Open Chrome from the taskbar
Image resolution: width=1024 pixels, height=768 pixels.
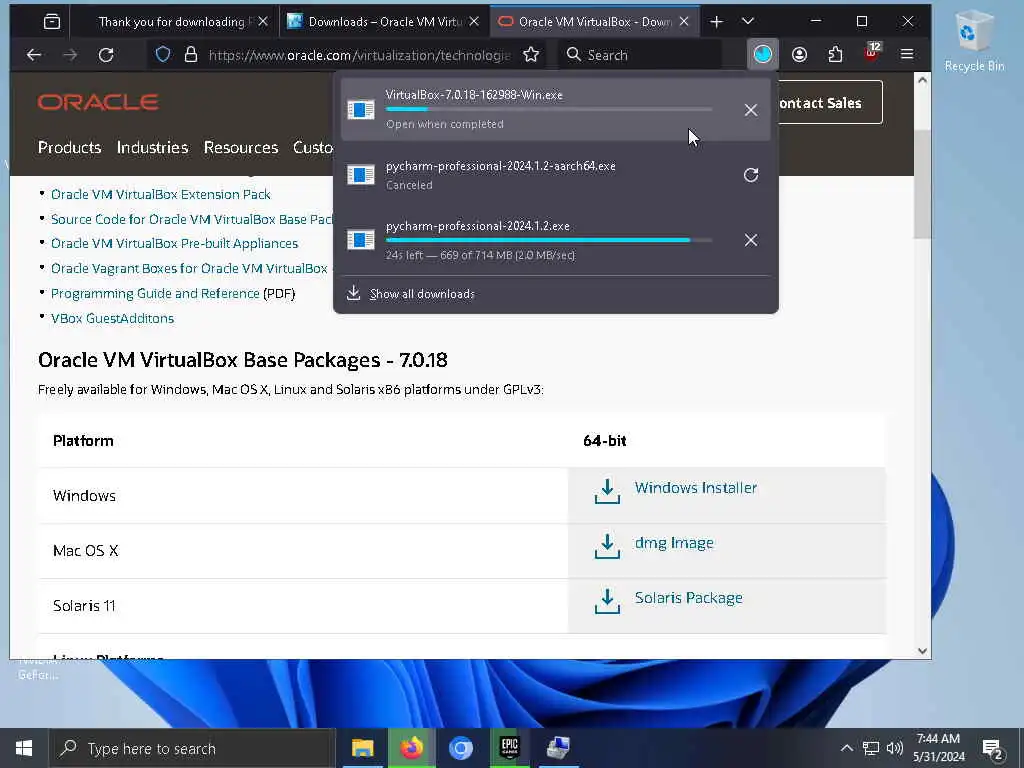[460, 748]
